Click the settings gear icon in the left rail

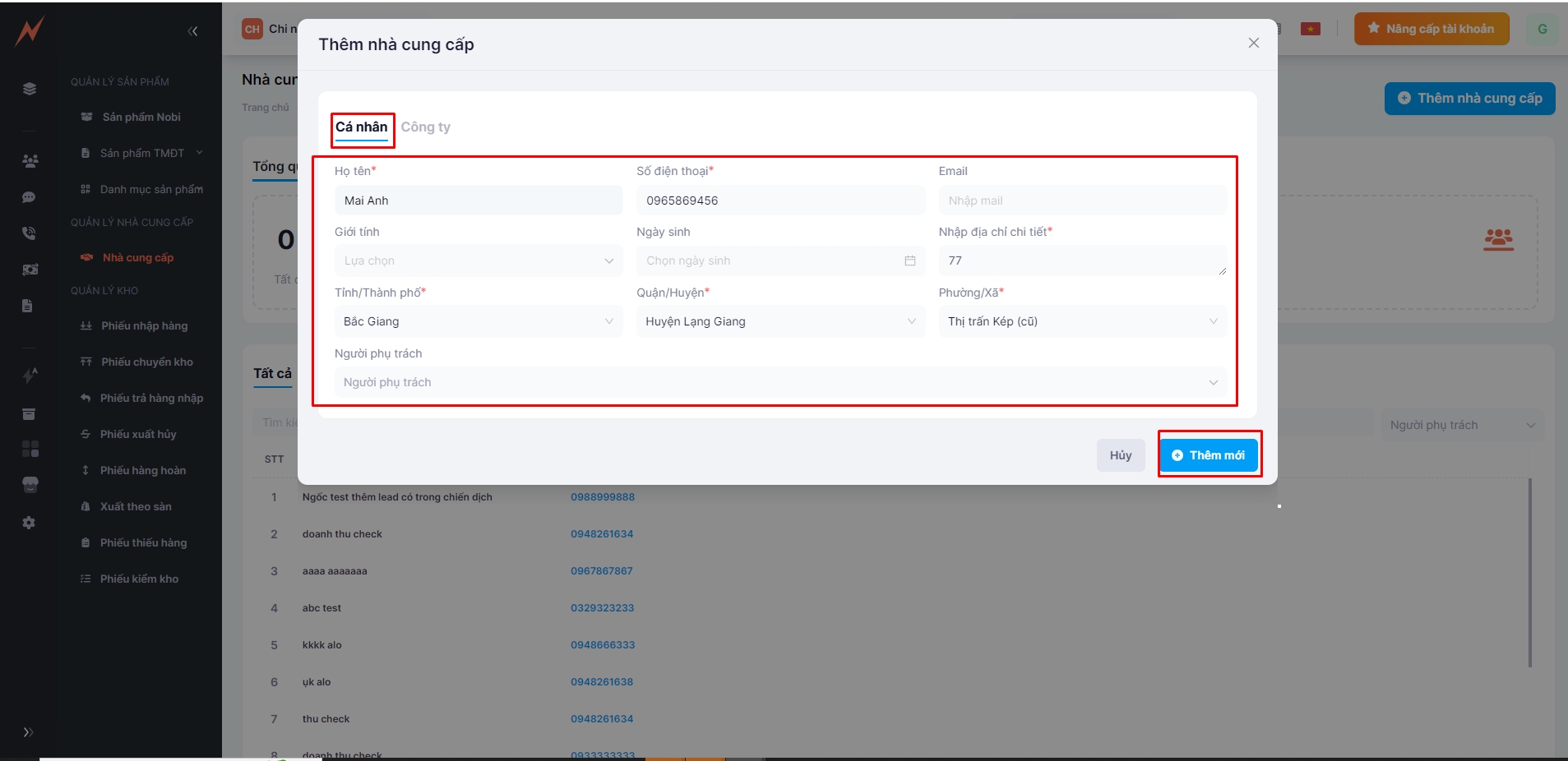pos(29,523)
